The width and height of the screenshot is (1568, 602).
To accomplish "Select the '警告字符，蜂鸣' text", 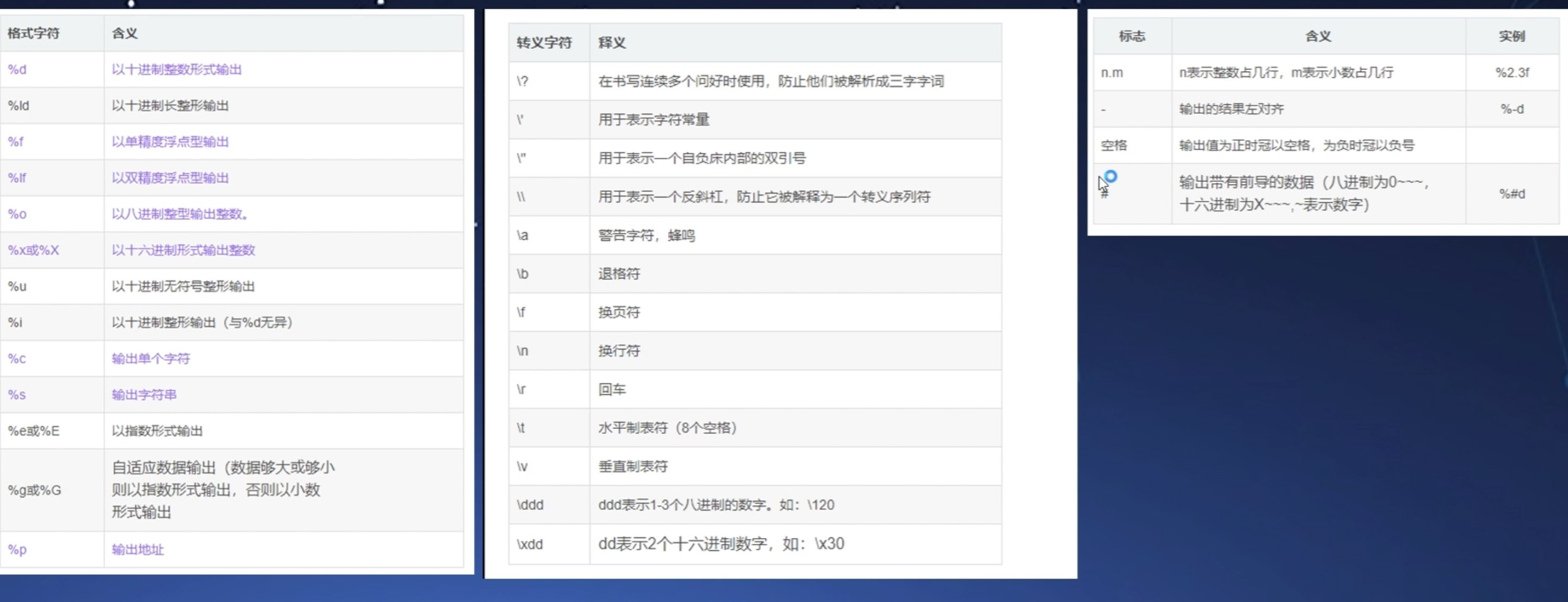I will pos(647,235).
